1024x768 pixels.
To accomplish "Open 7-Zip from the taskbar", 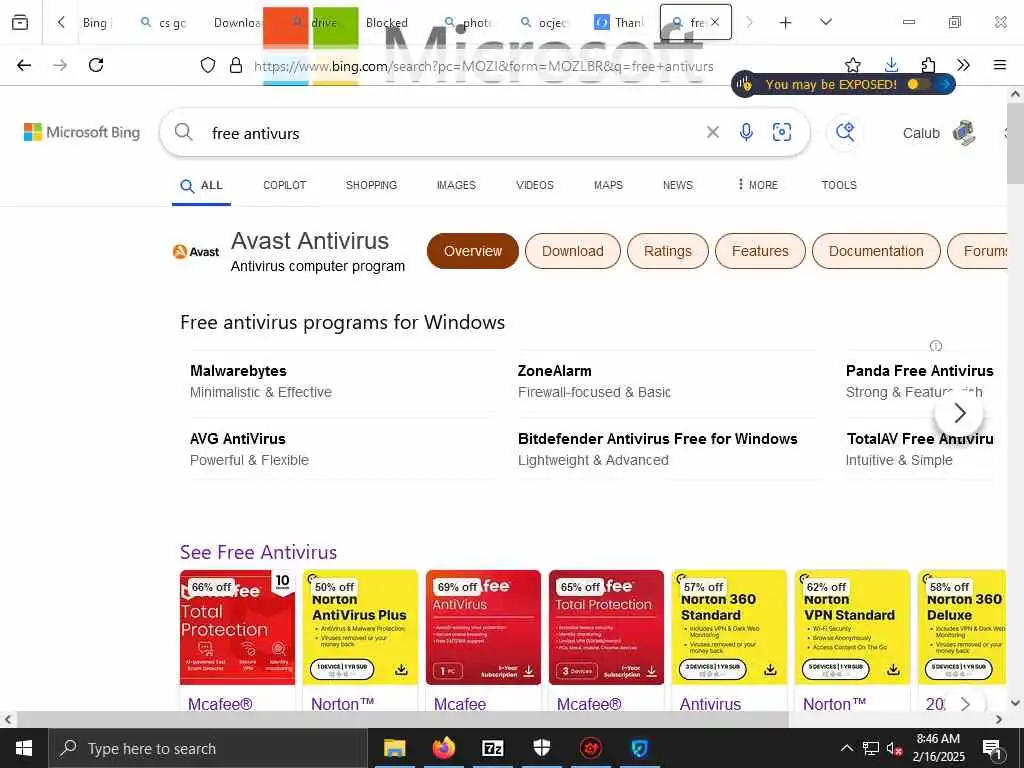I will coord(492,748).
